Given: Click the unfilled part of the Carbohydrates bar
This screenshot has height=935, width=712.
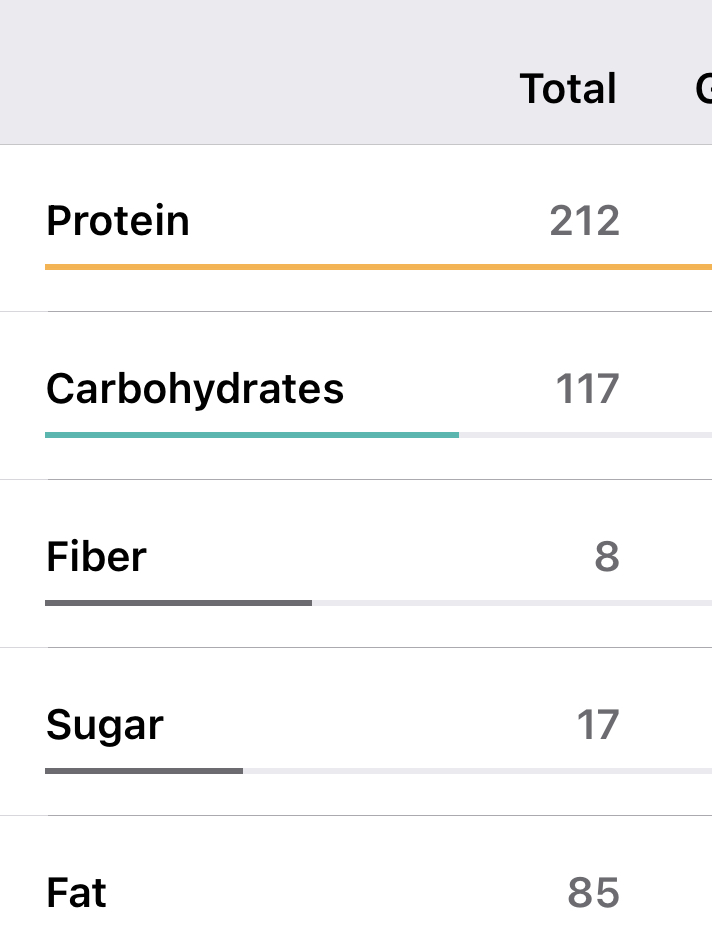Looking at the screenshot, I should tap(585, 435).
